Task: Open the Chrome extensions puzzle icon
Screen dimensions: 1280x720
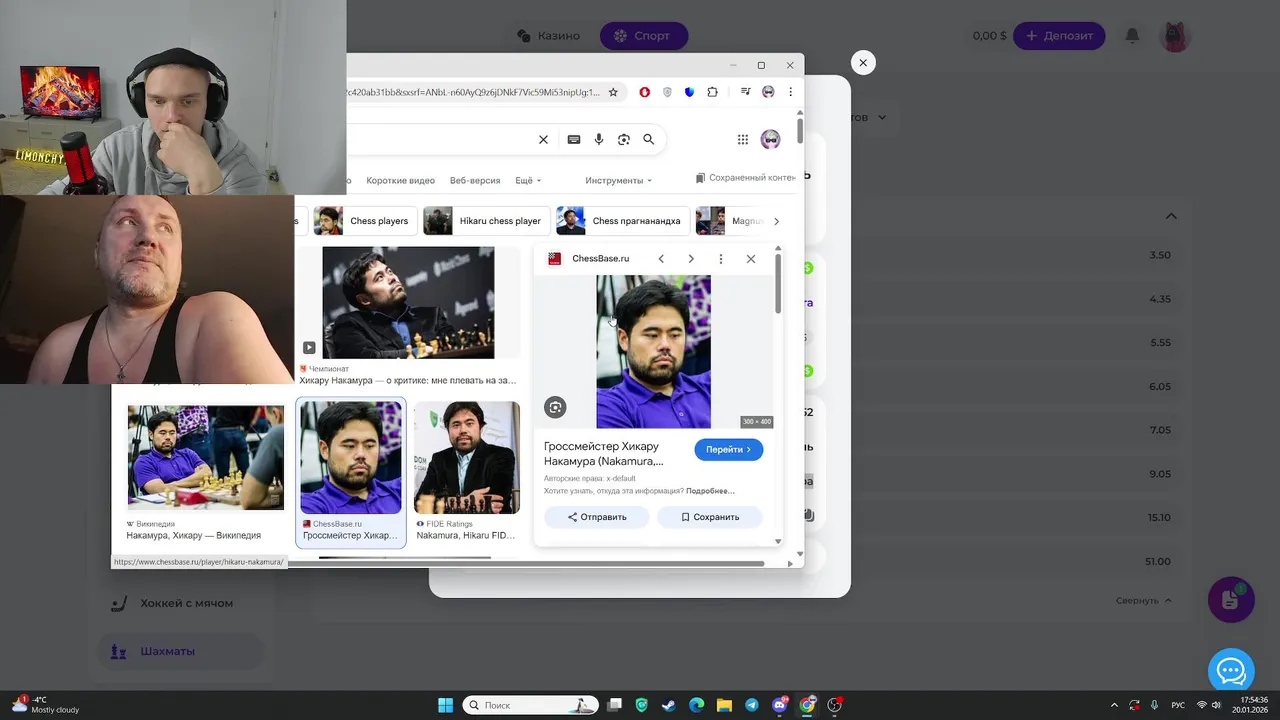Action: click(712, 92)
